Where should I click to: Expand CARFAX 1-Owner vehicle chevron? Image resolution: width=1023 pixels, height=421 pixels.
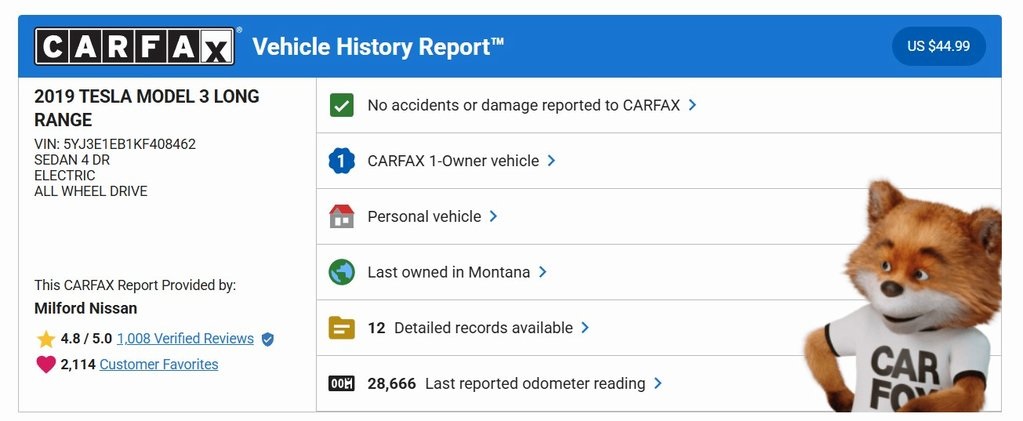pyautogui.click(x=551, y=161)
